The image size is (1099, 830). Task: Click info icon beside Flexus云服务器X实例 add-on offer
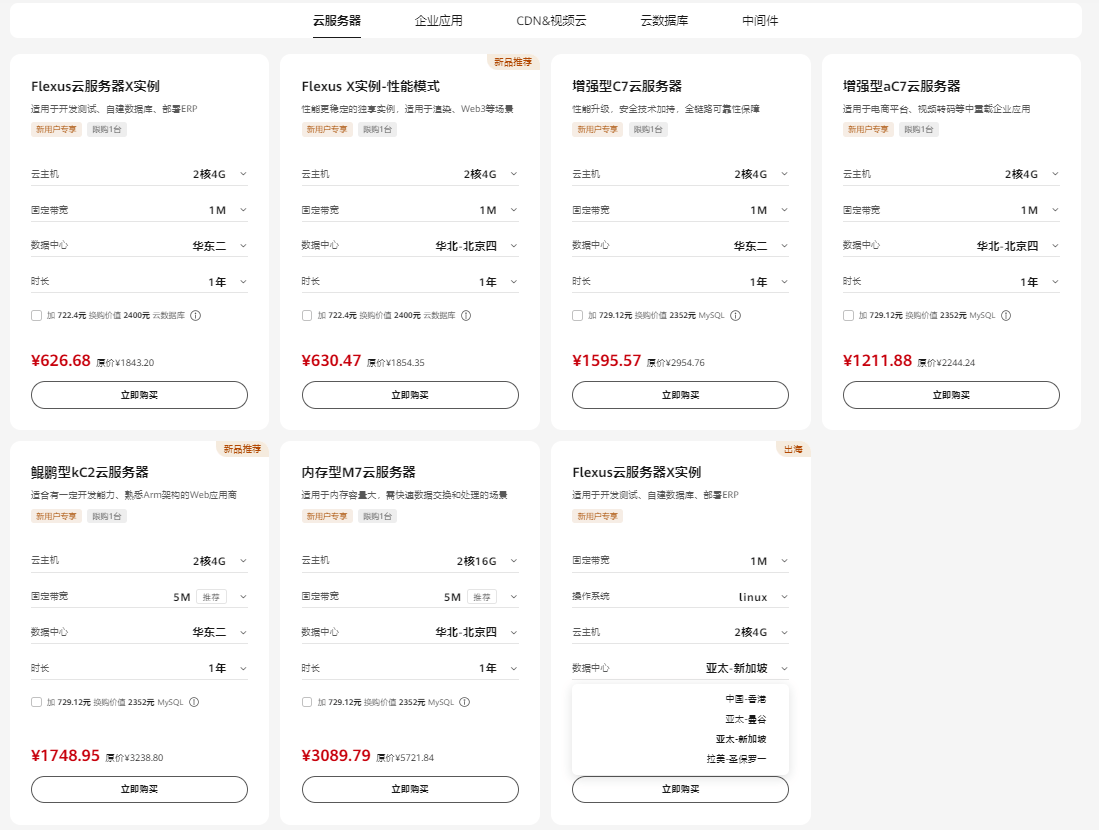click(196, 316)
